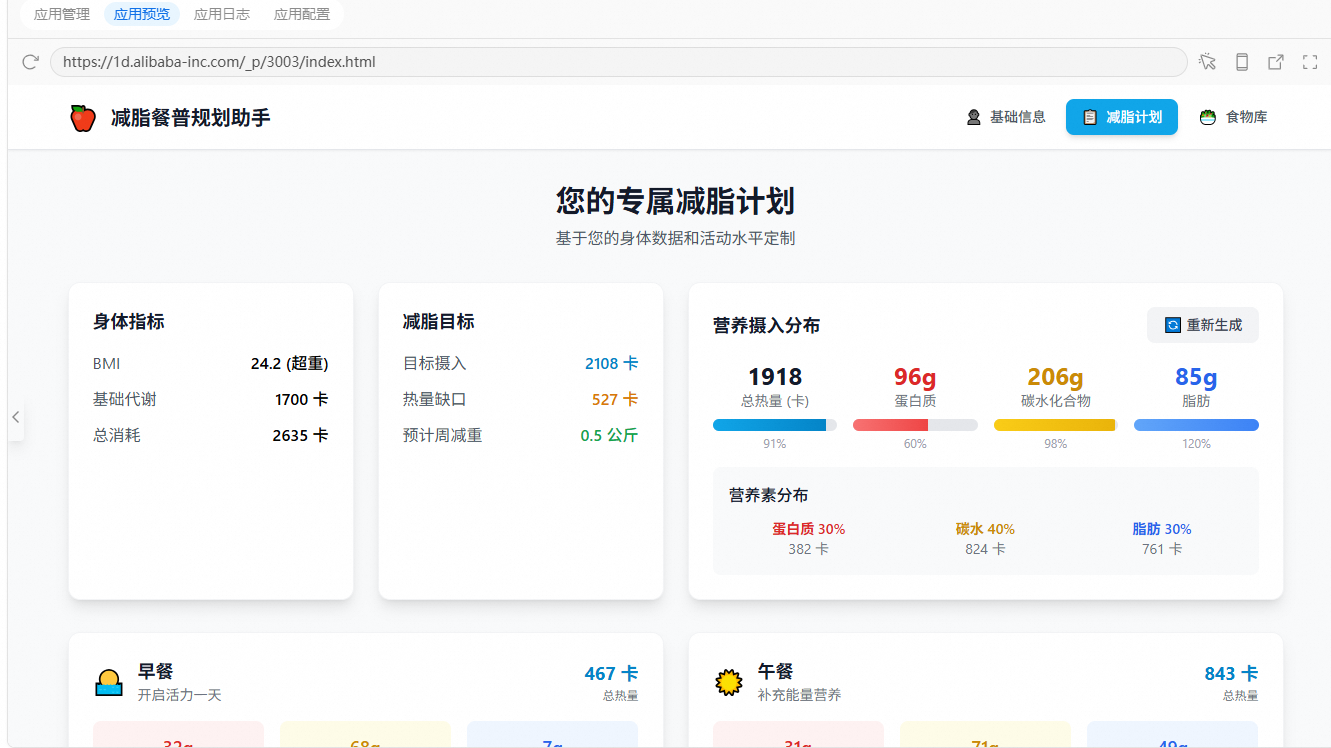Click the 开启活力一天 breakfast subtitle
This screenshot has width=1331, height=748.
coord(180,695)
